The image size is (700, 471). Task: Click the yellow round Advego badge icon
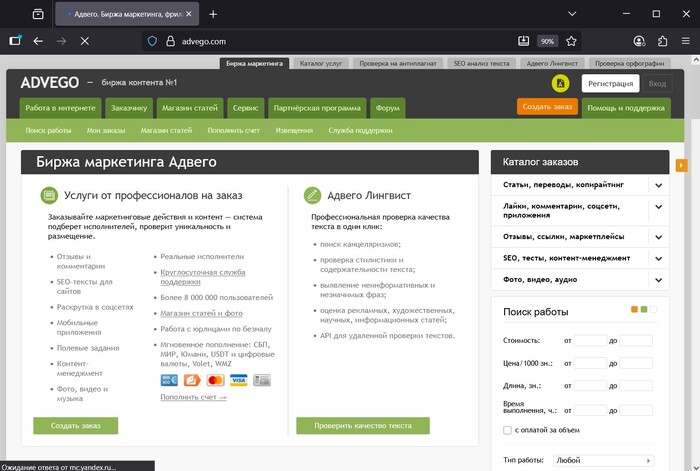click(560, 83)
